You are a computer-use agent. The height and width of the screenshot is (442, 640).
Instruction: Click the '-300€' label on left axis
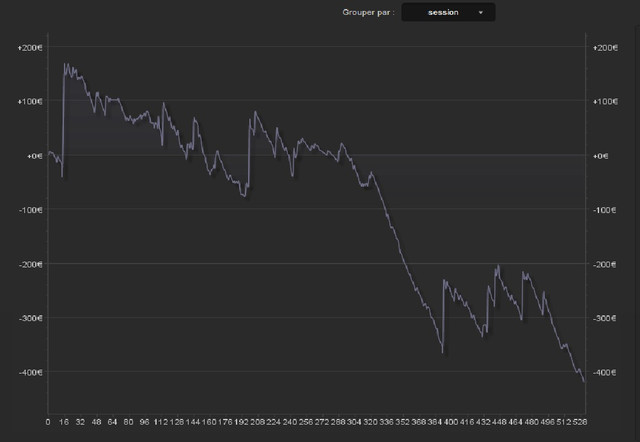click(31, 318)
